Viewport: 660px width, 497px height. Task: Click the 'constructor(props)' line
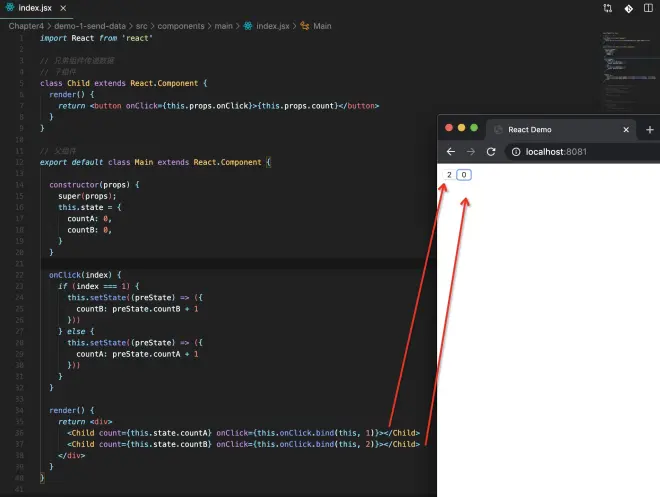point(94,185)
